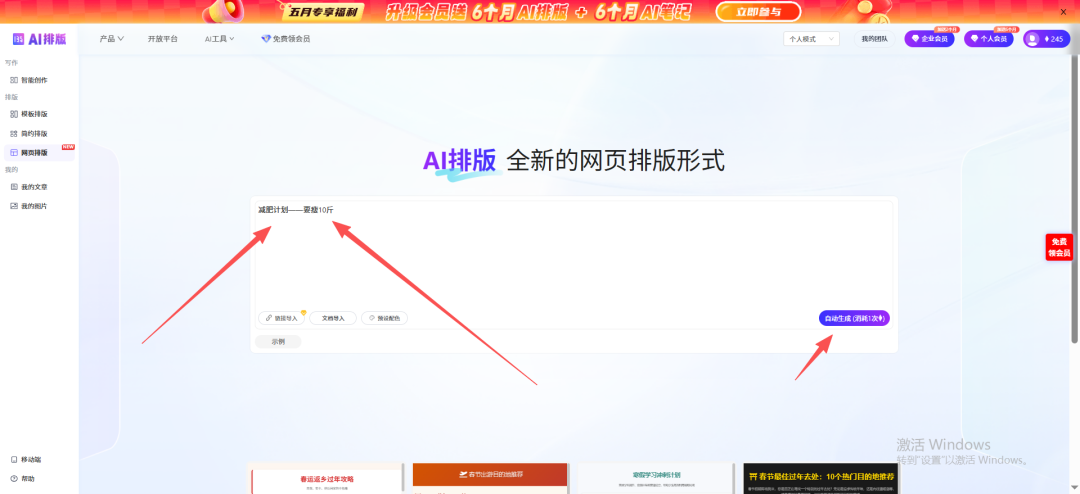The width and height of the screenshot is (1080, 494).
Task: Click the banner text 升级会员送6个月AI排版
Action: pos(476,11)
